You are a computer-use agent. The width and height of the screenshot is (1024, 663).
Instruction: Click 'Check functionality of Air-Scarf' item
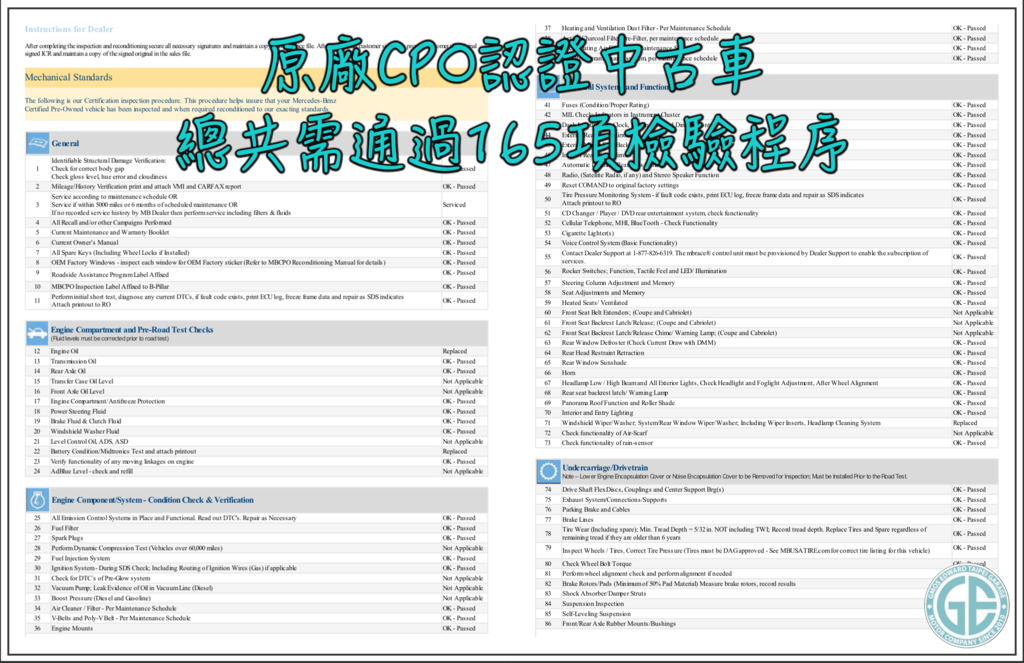point(605,433)
